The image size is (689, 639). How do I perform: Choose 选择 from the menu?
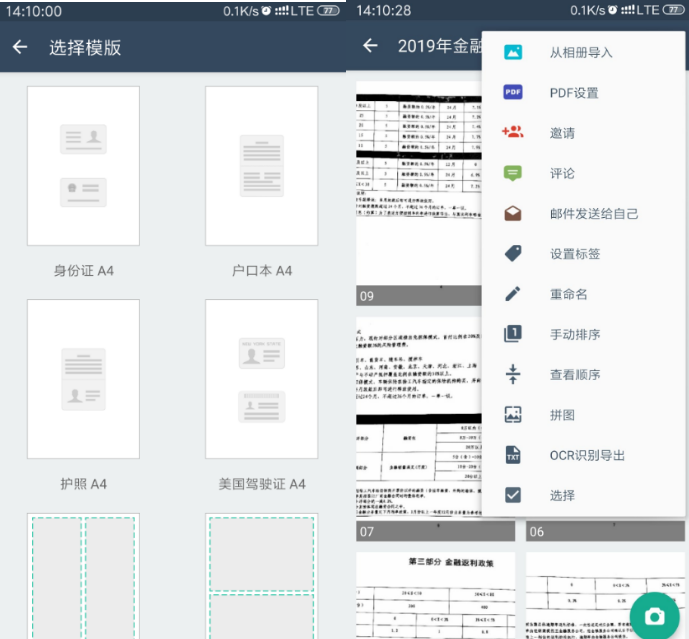(x=583, y=495)
